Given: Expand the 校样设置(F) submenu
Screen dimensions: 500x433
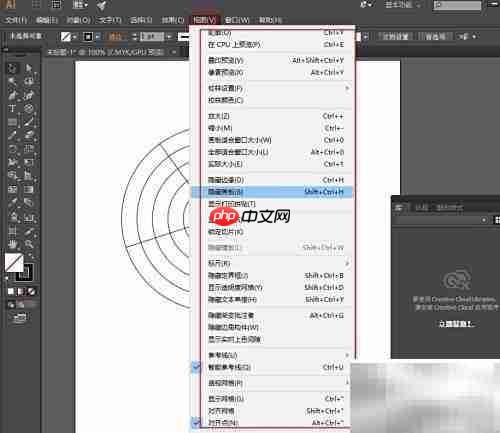Looking at the screenshot, I should [272, 88].
